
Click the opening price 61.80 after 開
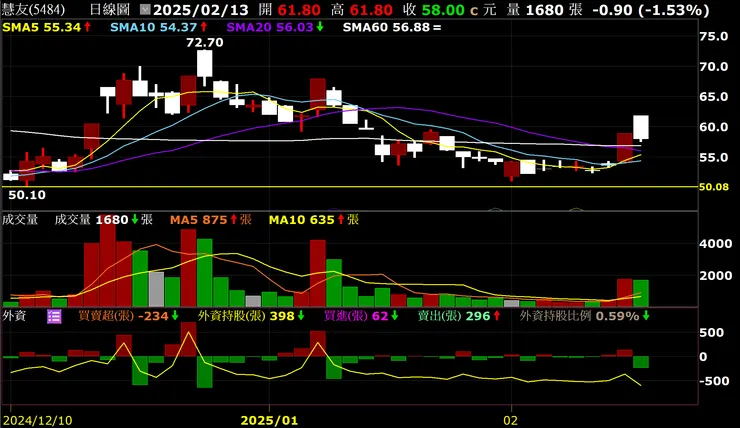[x=299, y=10]
